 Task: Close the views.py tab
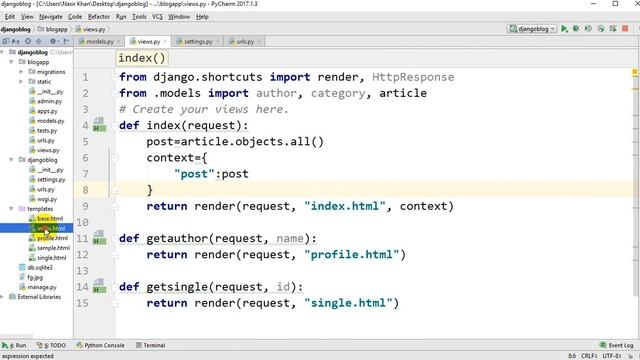pos(165,42)
